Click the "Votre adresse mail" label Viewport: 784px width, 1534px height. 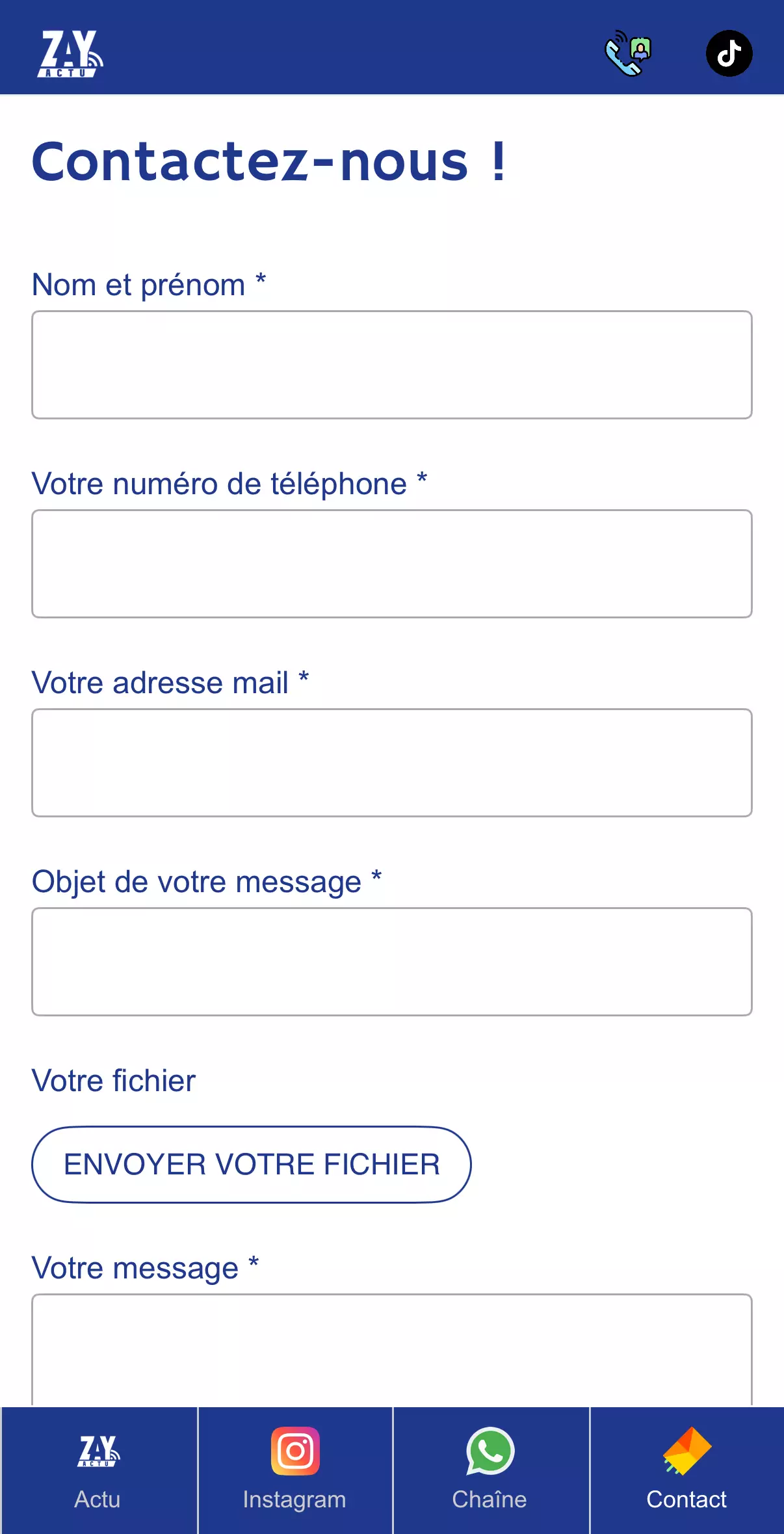pos(160,683)
